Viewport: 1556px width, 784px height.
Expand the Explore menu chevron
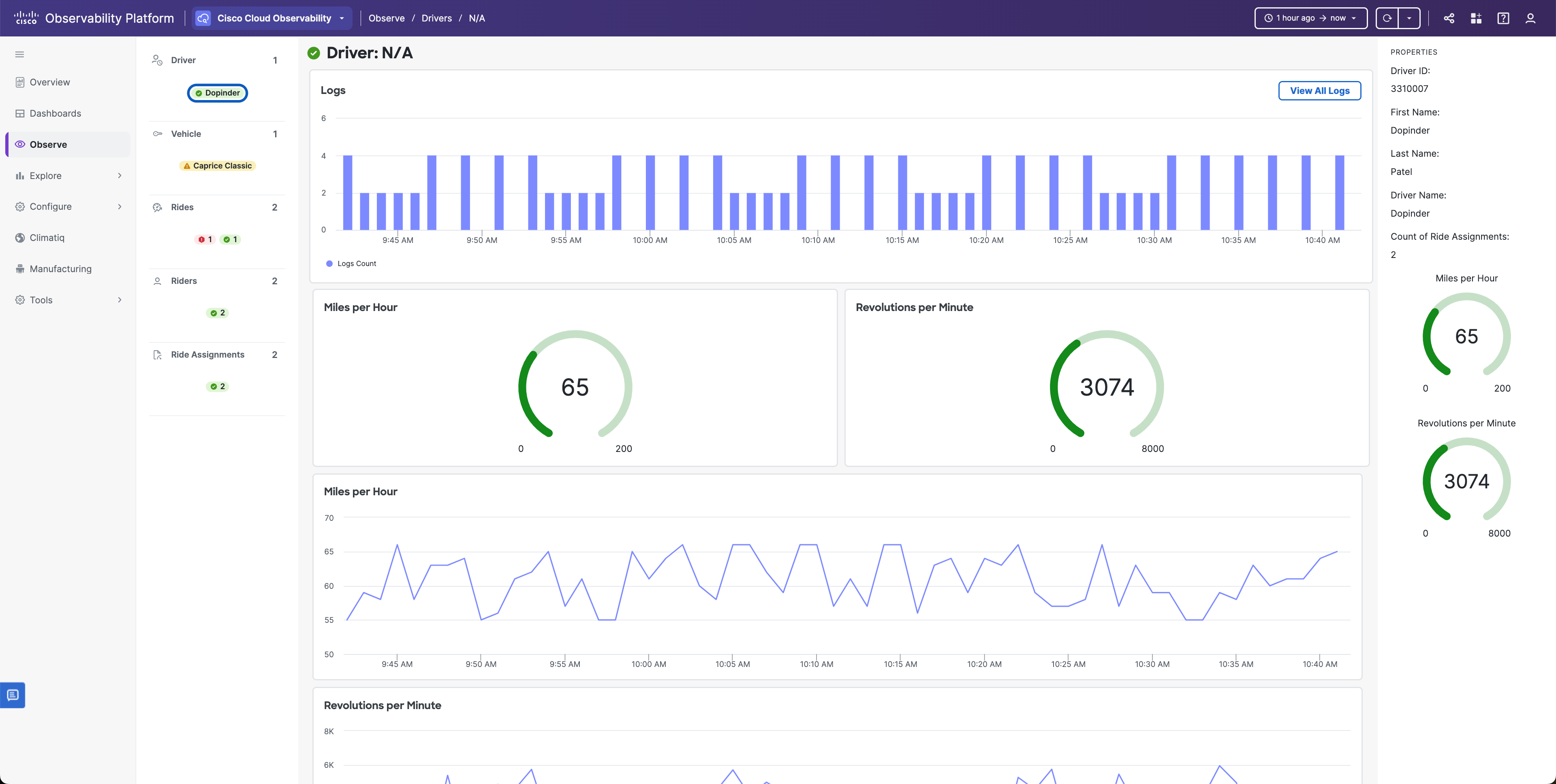tap(120, 176)
